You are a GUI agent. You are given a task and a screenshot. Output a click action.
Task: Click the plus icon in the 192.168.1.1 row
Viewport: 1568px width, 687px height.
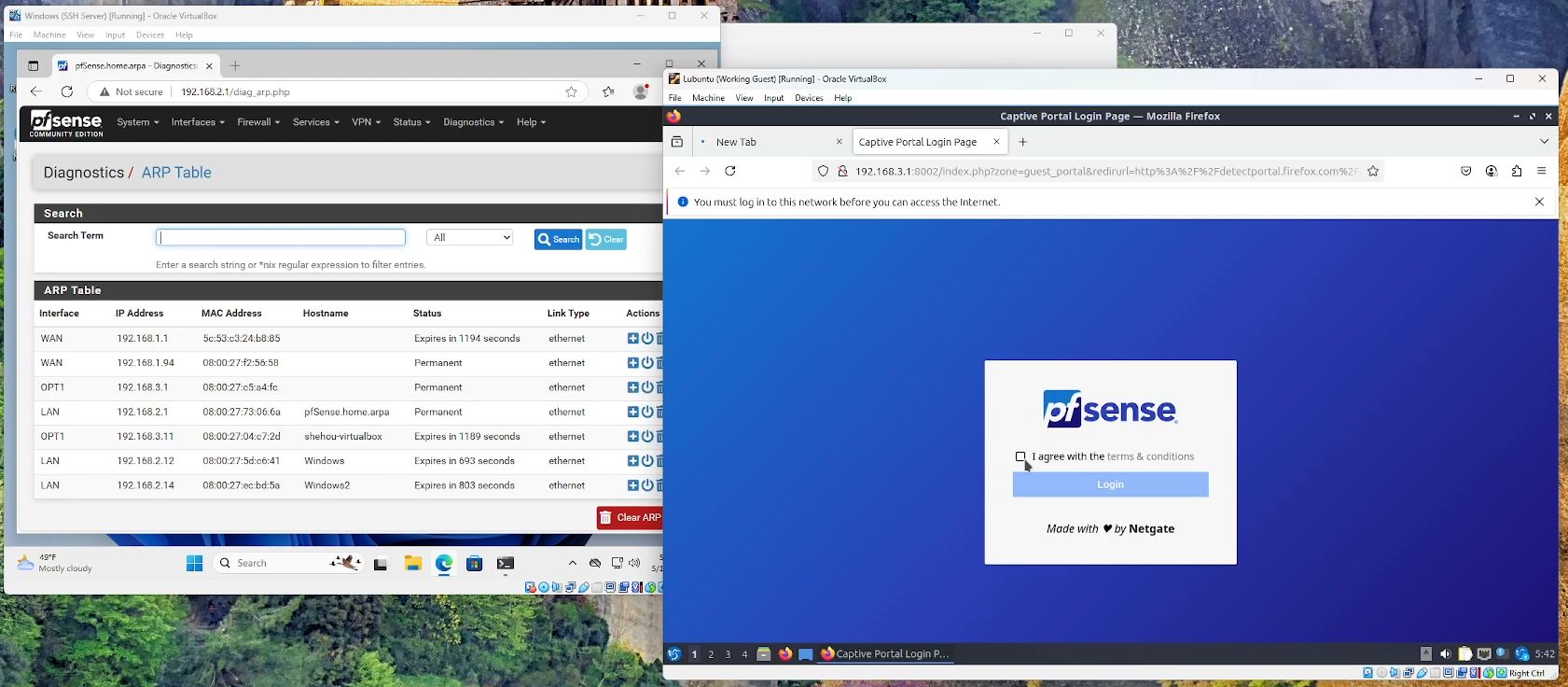[633, 339]
